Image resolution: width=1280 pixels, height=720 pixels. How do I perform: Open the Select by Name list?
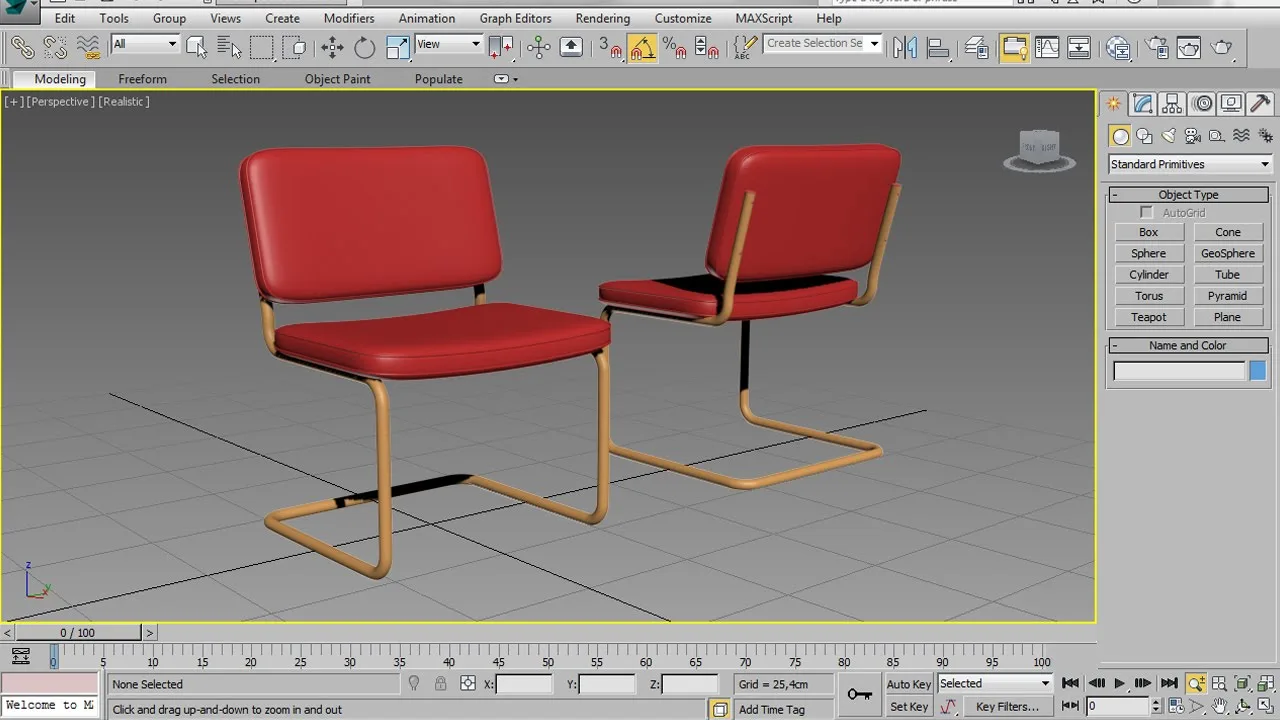tap(229, 47)
